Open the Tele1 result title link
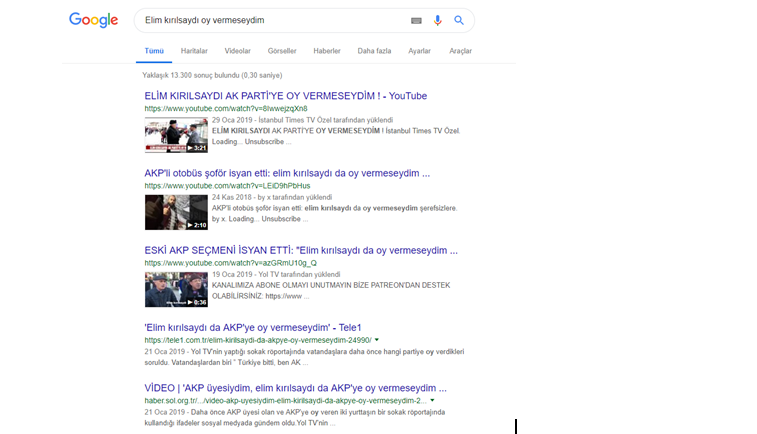Image resolution: width=757 pixels, height=434 pixels. pos(252,327)
